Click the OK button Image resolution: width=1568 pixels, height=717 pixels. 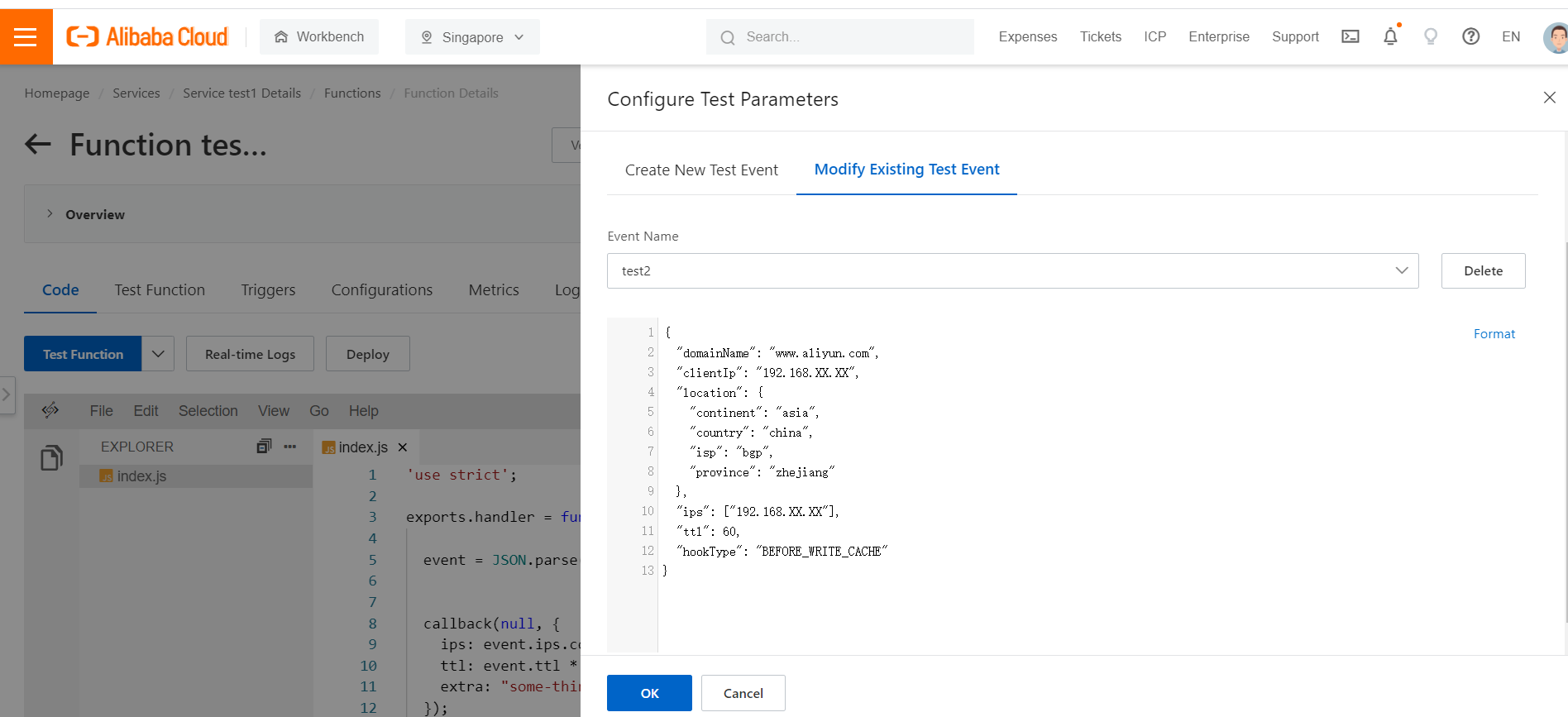[x=649, y=693]
